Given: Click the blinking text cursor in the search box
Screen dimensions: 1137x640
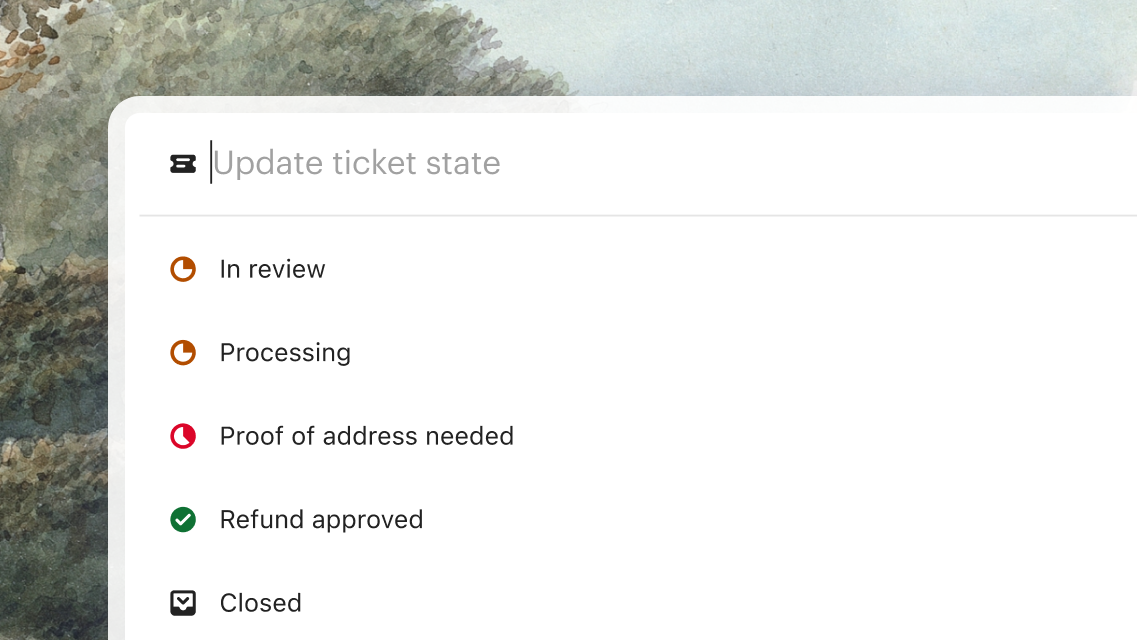Looking at the screenshot, I should pyautogui.click(x=211, y=163).
